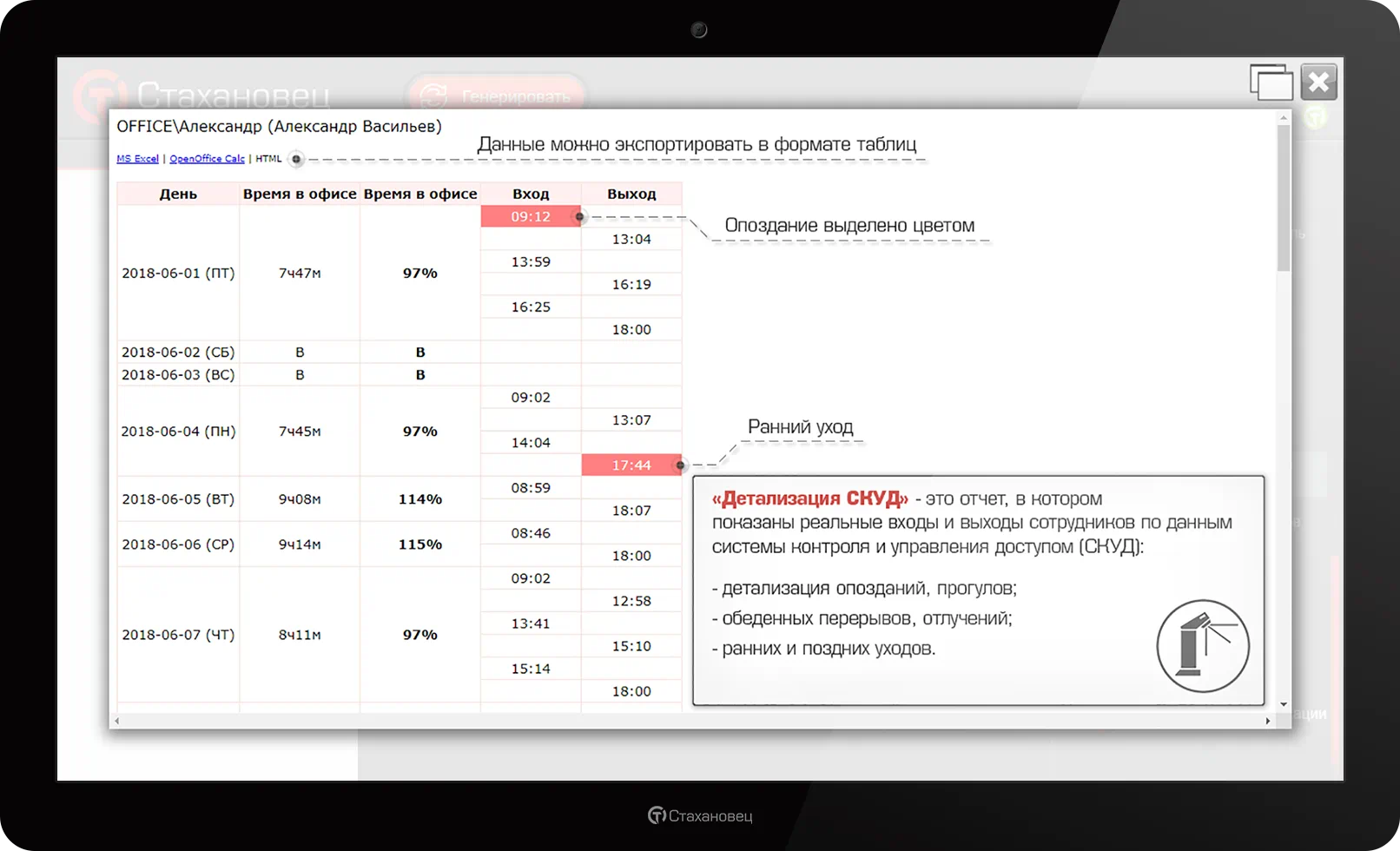
Task: Select the date row 2018-06-05 (ВТ)
Action: (178, 499)
